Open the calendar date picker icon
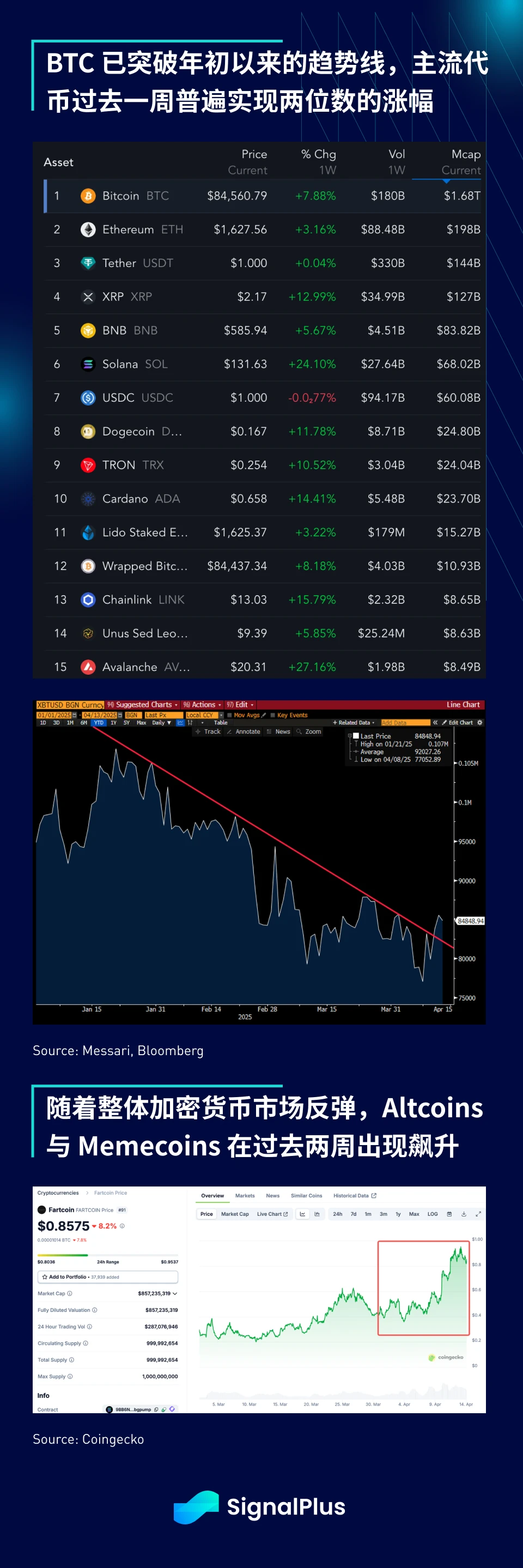This screenshot has height=1568, width=523. tap(449, 1214)
